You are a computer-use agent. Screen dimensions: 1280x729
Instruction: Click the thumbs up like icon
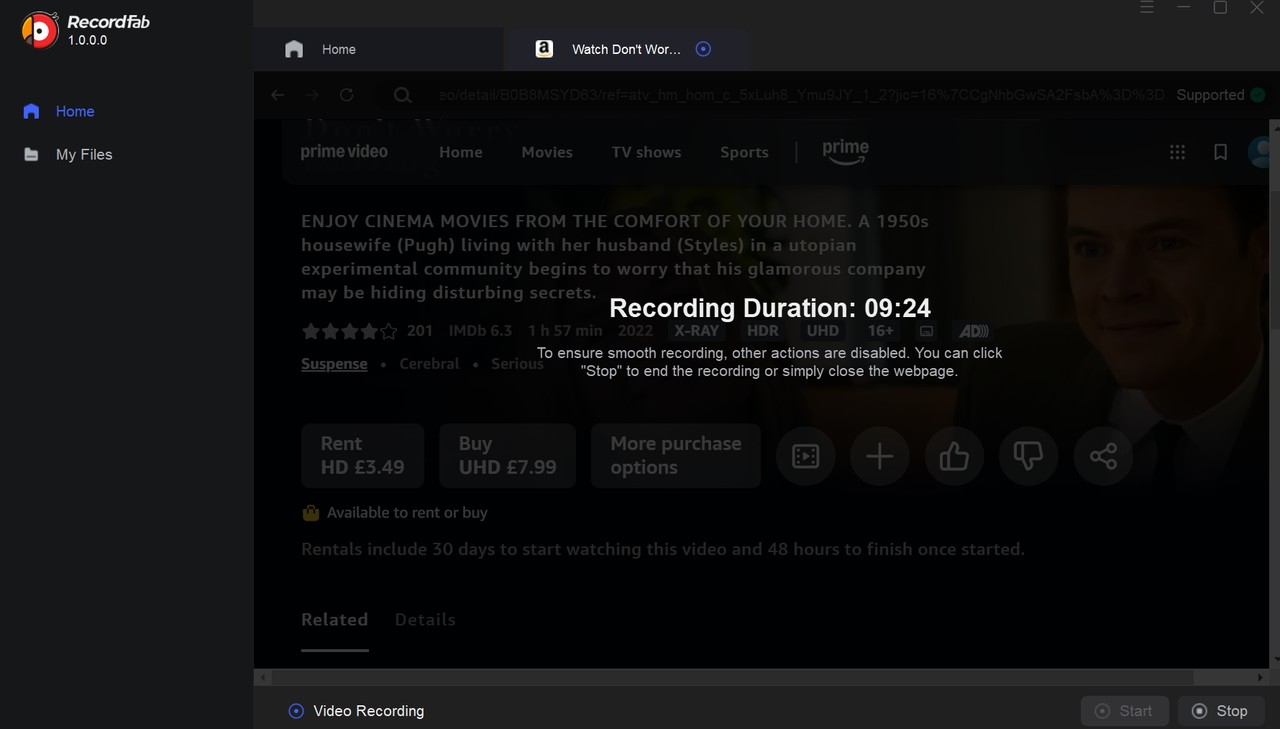point(954,457)
